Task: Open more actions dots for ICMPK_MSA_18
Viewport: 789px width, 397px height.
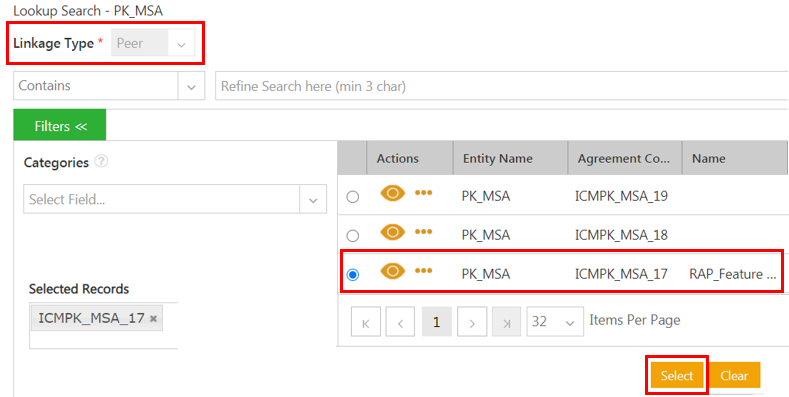Action: click(423, 231)
